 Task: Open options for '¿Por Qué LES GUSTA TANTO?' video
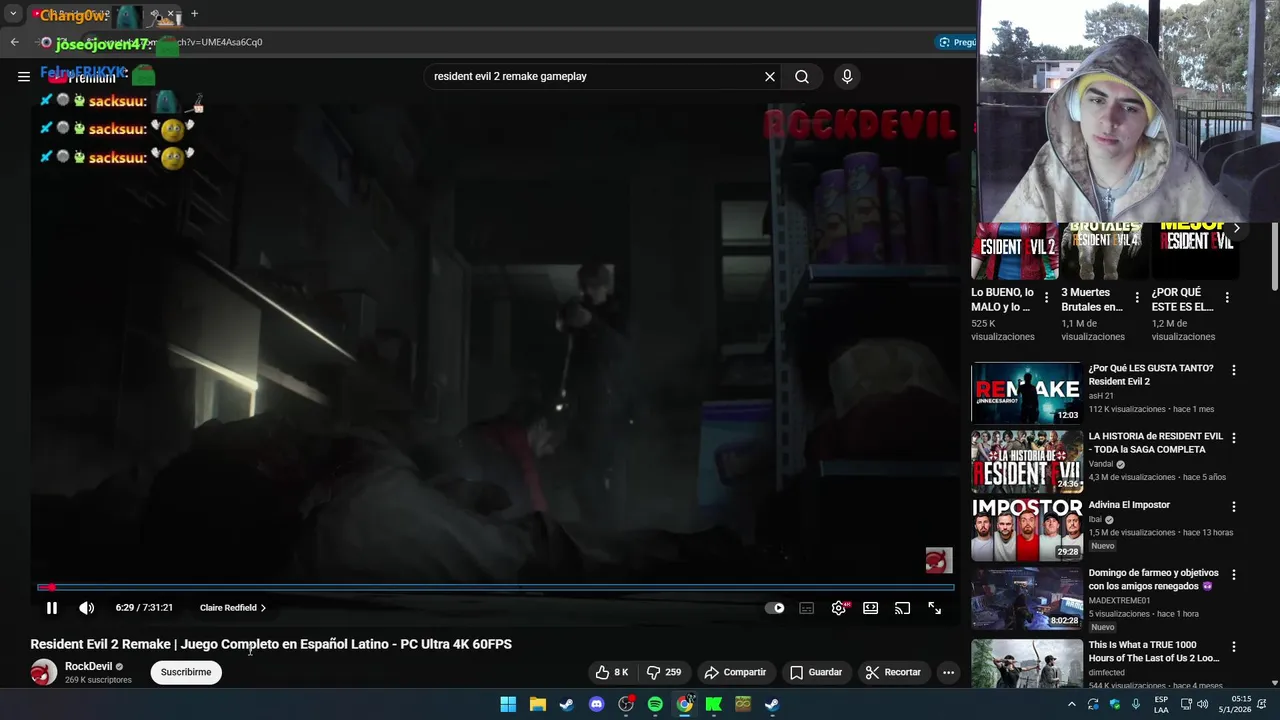click(x=1233, y=370)
